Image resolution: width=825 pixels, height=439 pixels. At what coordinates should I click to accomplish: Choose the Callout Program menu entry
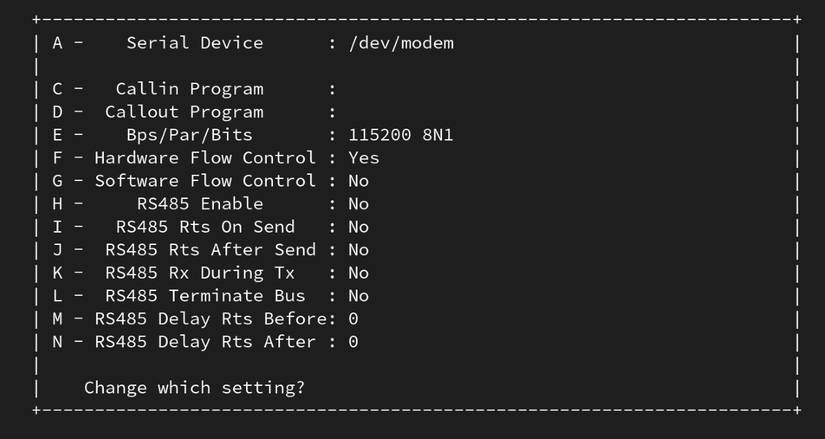click(184, 112)
